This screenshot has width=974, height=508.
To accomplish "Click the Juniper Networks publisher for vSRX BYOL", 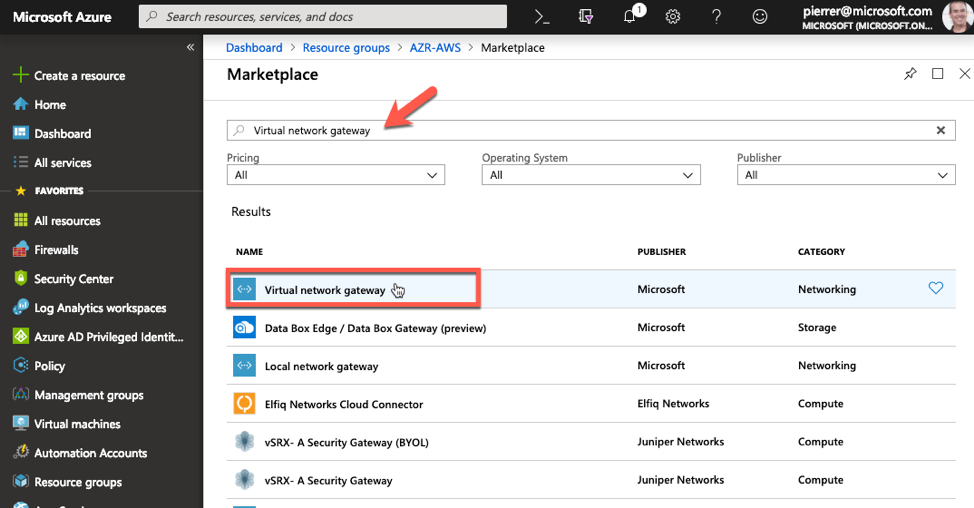I will [x=681, y=442].
